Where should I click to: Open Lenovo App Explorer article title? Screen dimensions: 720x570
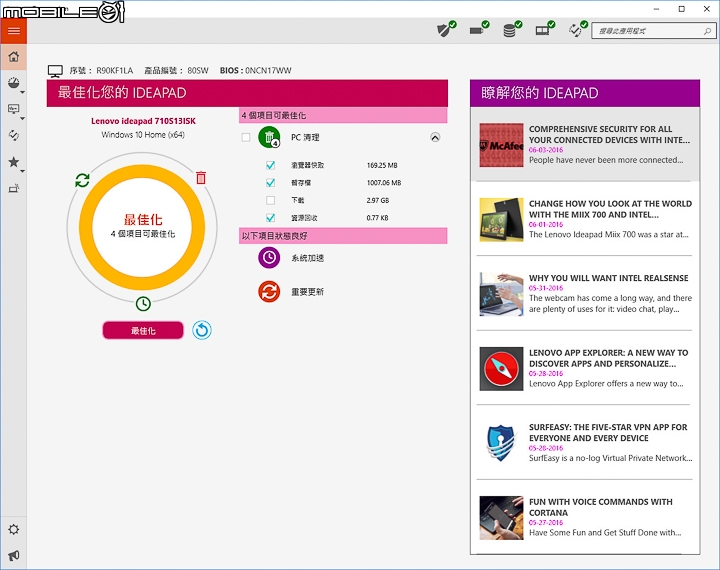[608, 358]
